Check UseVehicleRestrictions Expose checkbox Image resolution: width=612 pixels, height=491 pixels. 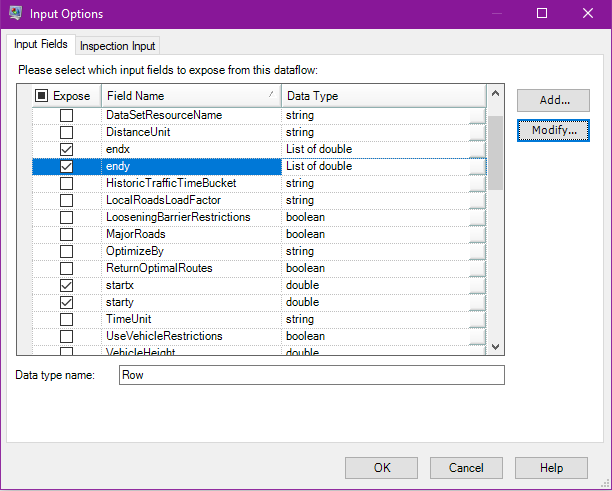click(x=66, y=336)
